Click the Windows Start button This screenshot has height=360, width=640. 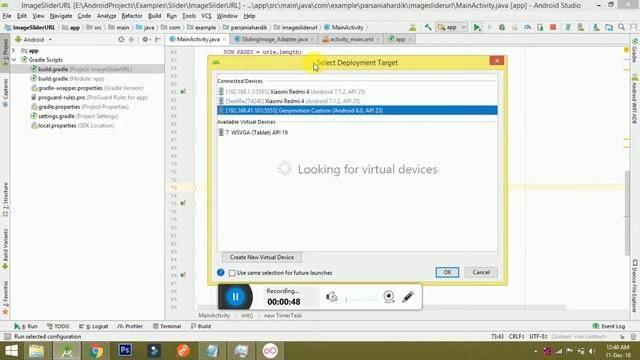pyautogui.click(x=11, y=350)
